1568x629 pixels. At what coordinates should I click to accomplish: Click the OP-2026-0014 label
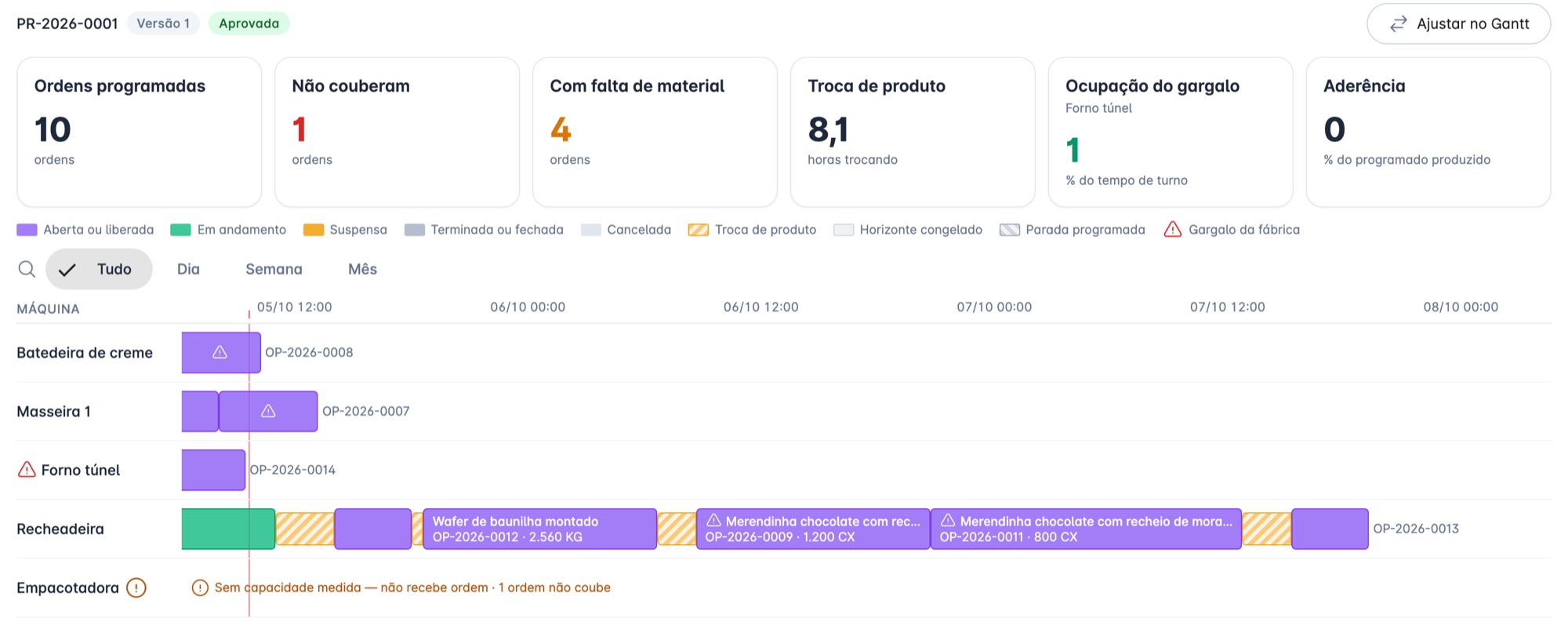(x=292, y=470)
